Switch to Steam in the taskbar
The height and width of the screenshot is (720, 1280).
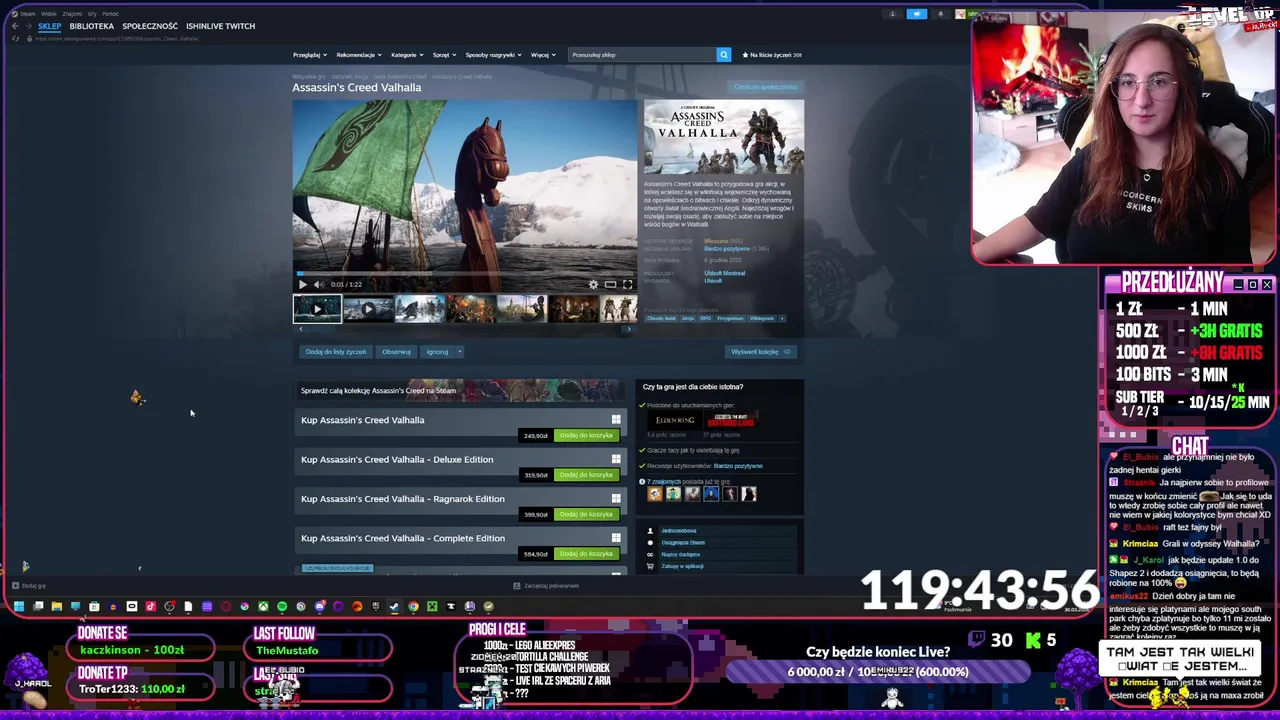pyautogui.click(x=394, y=606)
